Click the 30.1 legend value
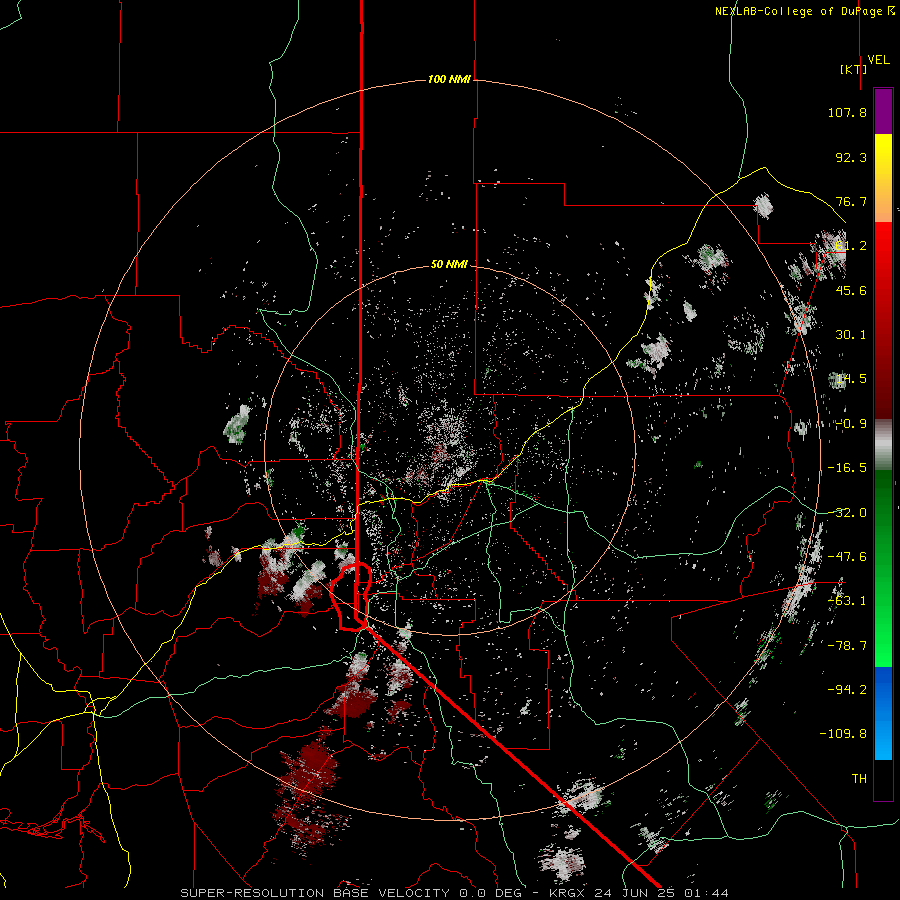Viewport: 900px width, 900px height. click(x=851, y=335)
